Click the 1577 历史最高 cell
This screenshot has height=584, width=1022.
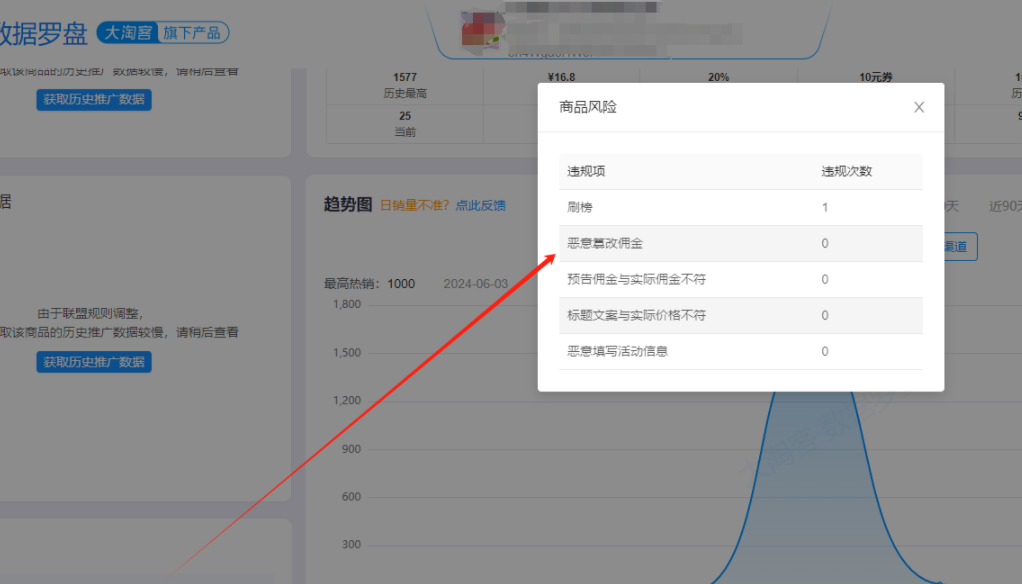point(405,85)
